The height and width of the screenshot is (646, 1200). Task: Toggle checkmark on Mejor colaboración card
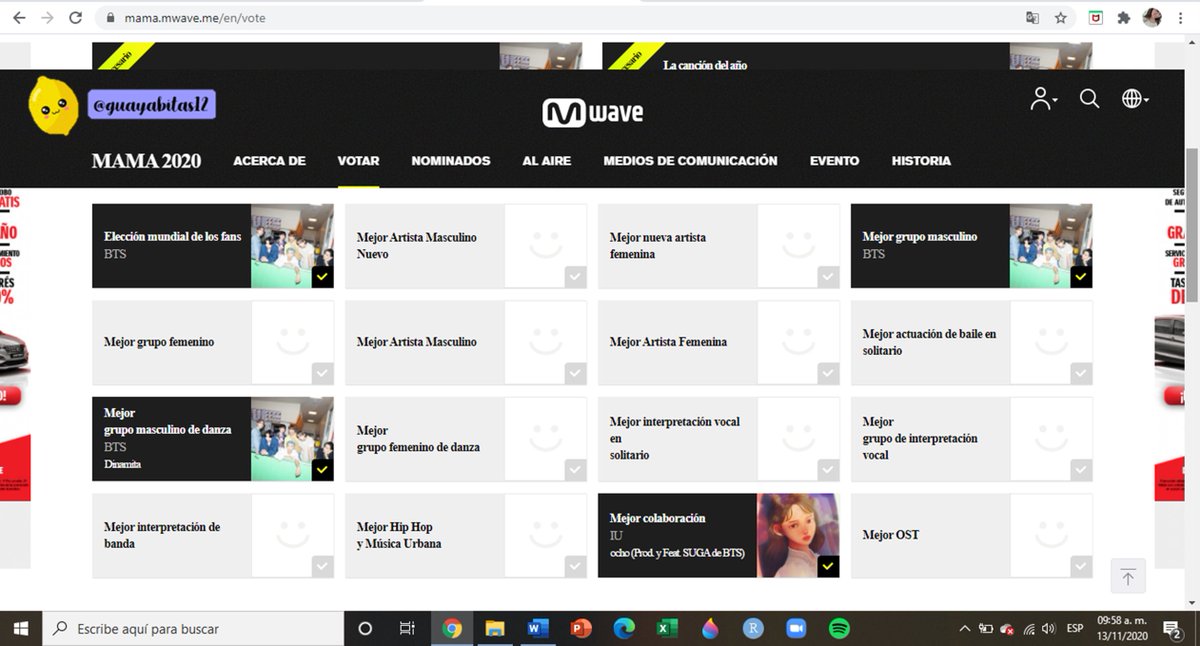click(x=828, y=567)
